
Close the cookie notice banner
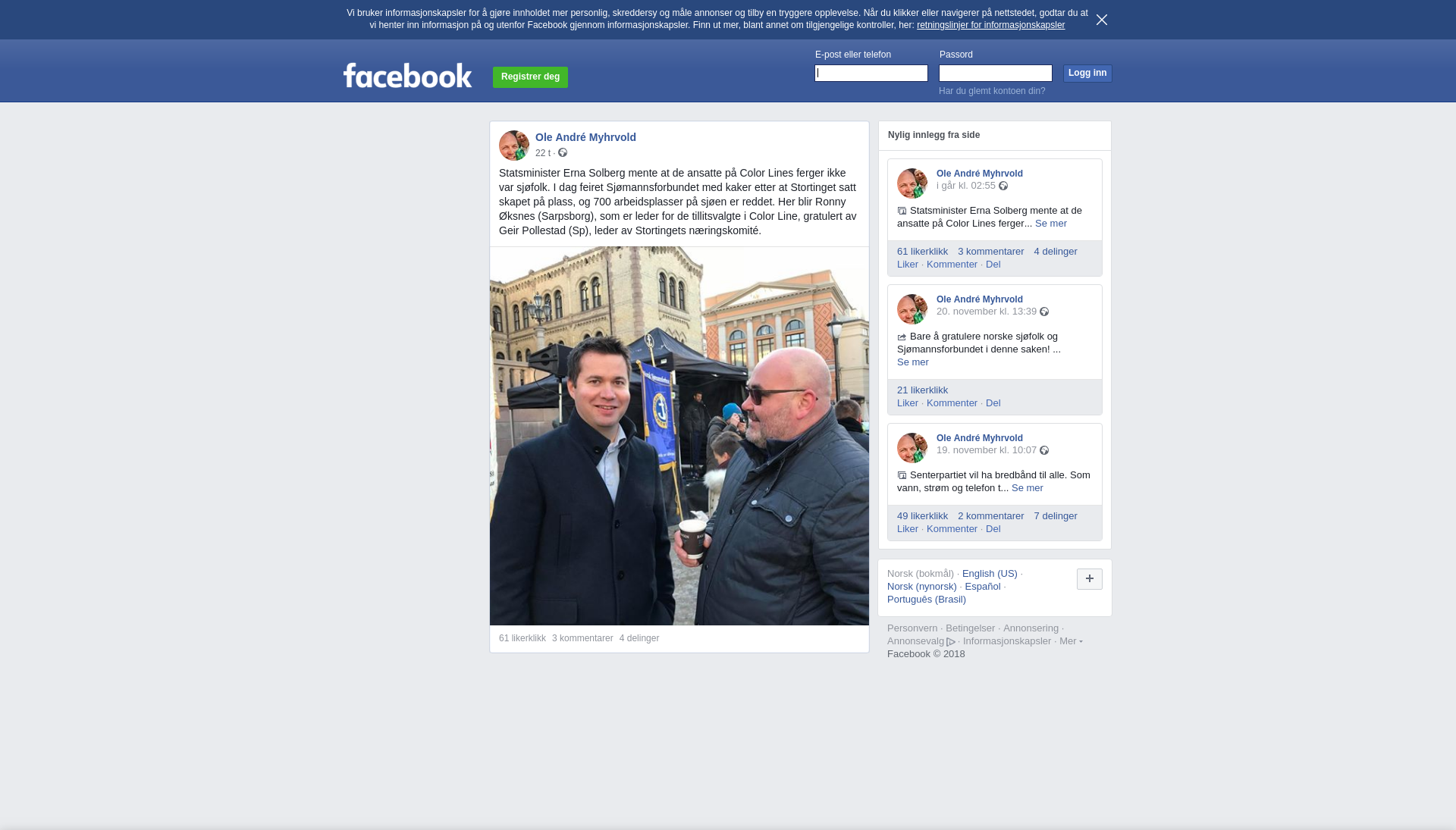(1101, 20)
